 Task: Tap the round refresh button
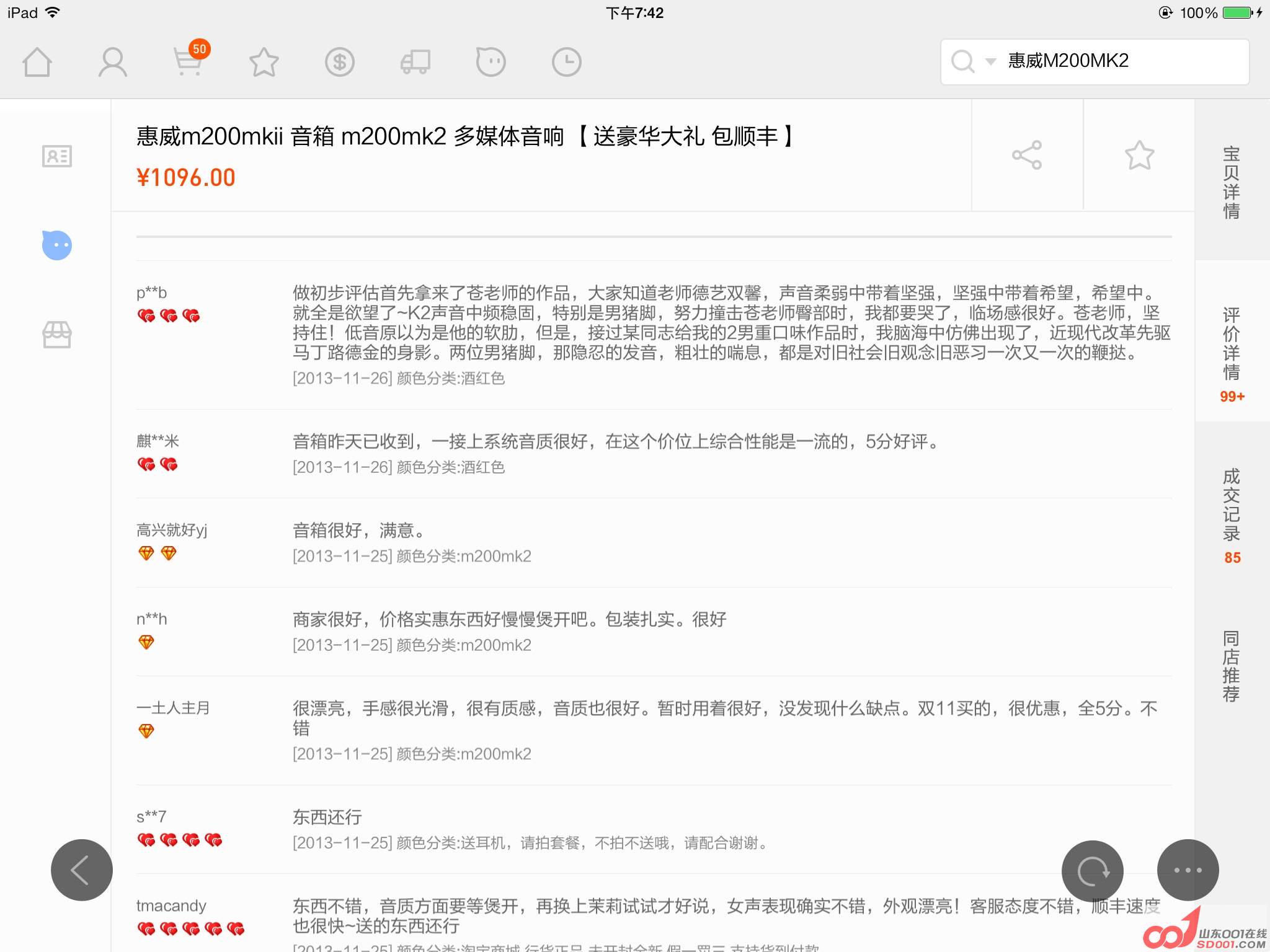[x=1093, y=870]
